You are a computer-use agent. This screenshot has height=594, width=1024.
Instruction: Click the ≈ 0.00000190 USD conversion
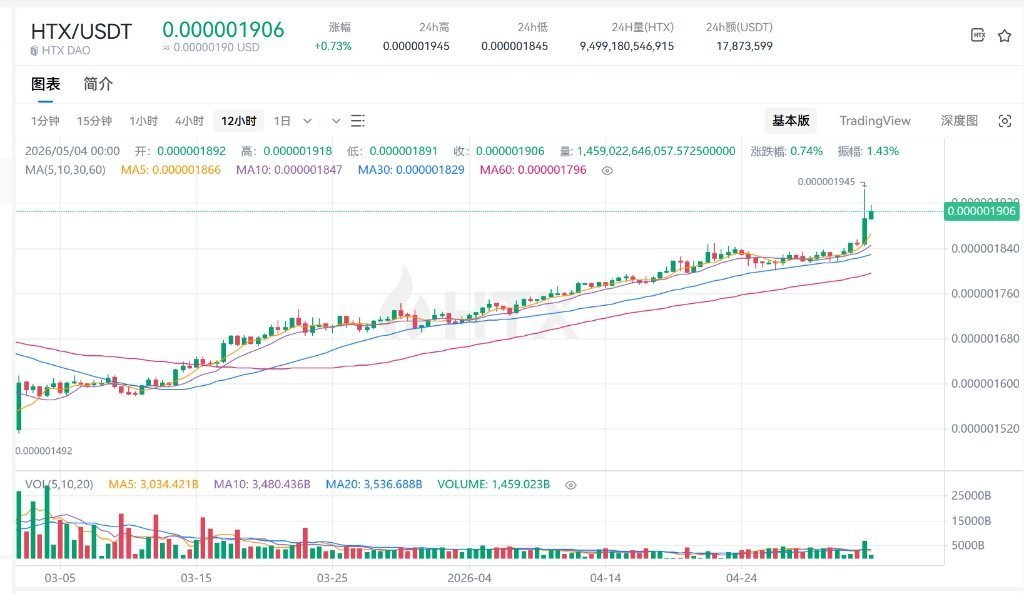pyautogui.click(x=211, y=48)
